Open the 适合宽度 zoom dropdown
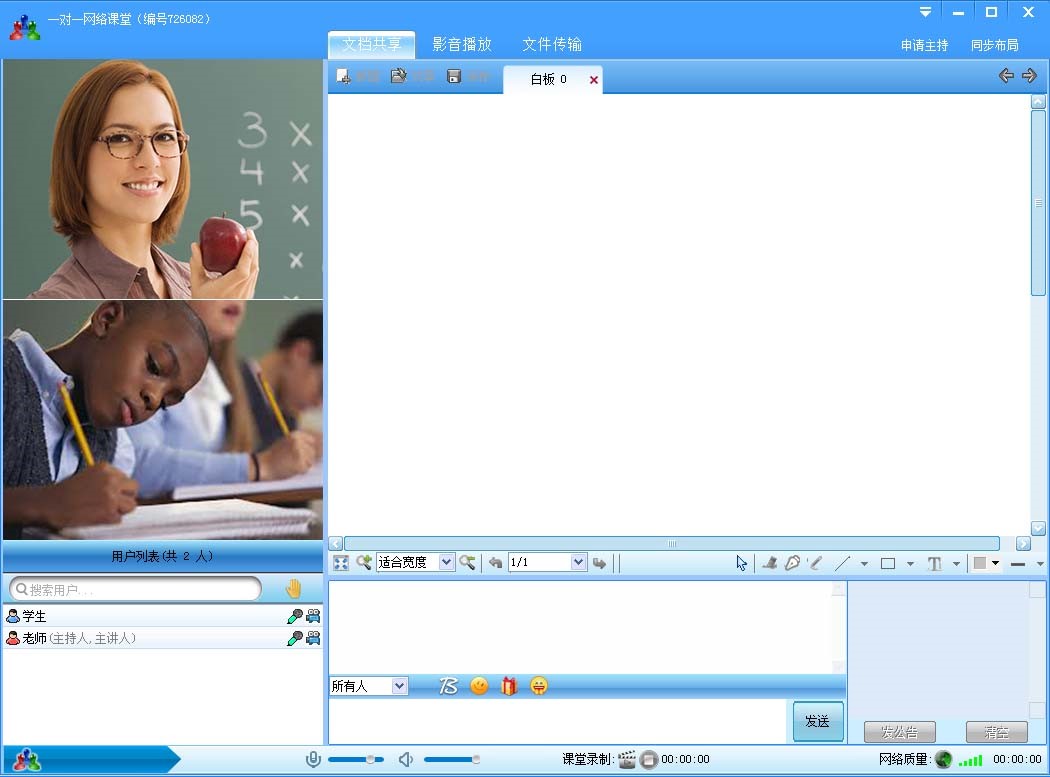Image resolution: width=1050 pixels, height=777 pixels. 446,562
